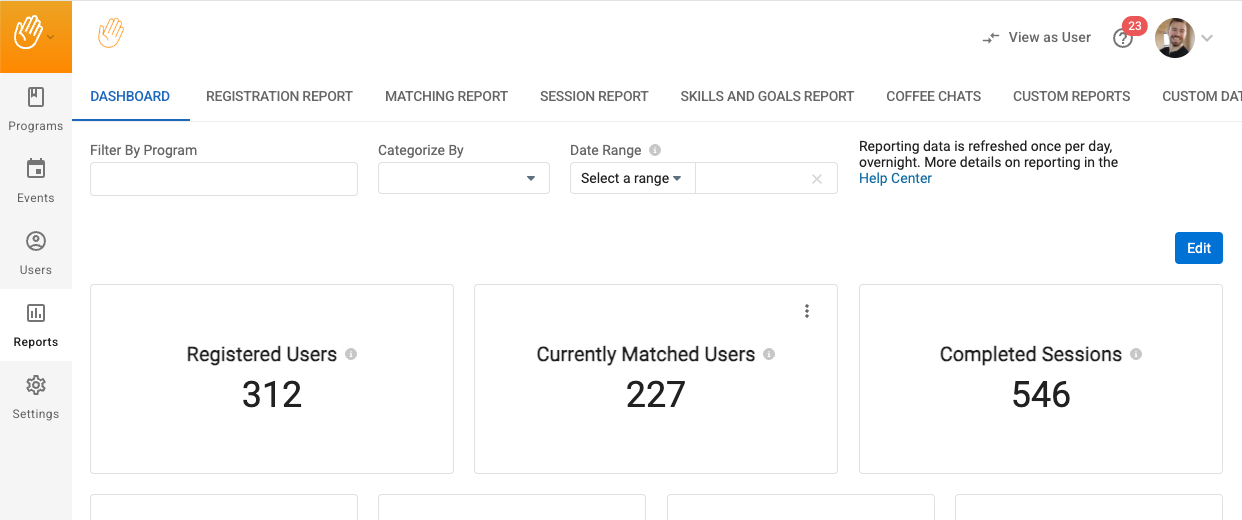Go to the Users section icon

pos(36,241)
